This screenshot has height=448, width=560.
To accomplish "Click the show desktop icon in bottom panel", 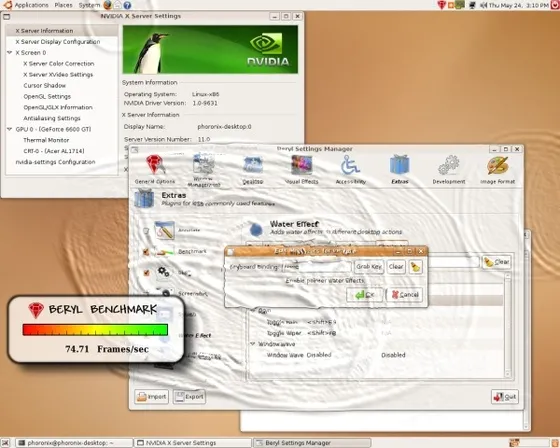I will (5, 443).
